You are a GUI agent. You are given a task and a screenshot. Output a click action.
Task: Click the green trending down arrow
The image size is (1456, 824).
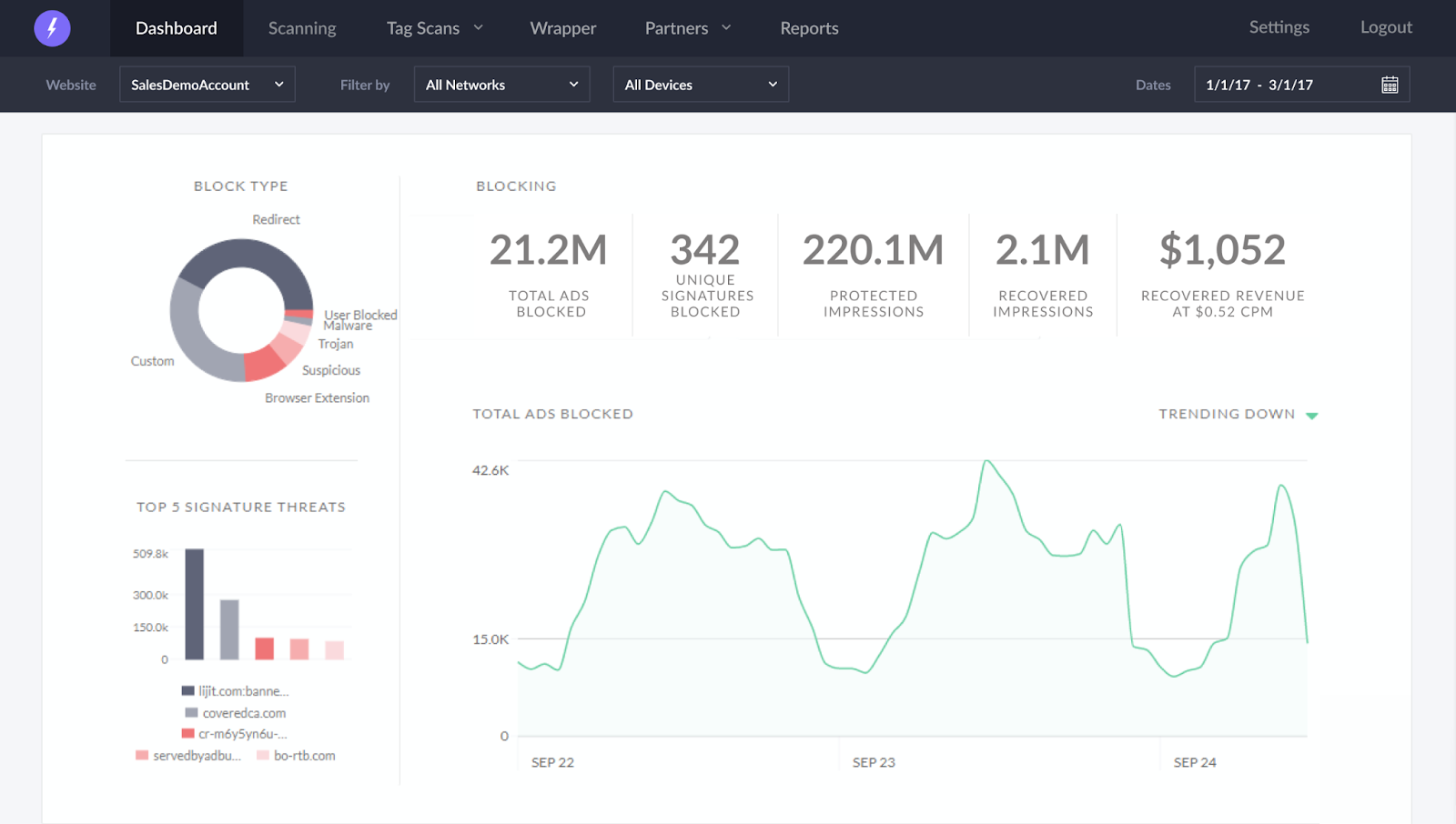click(x=1311, y=416)
